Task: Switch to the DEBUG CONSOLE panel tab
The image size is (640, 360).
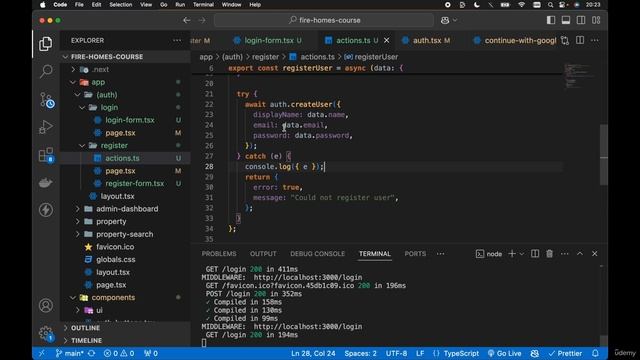Action: point(318,253)
